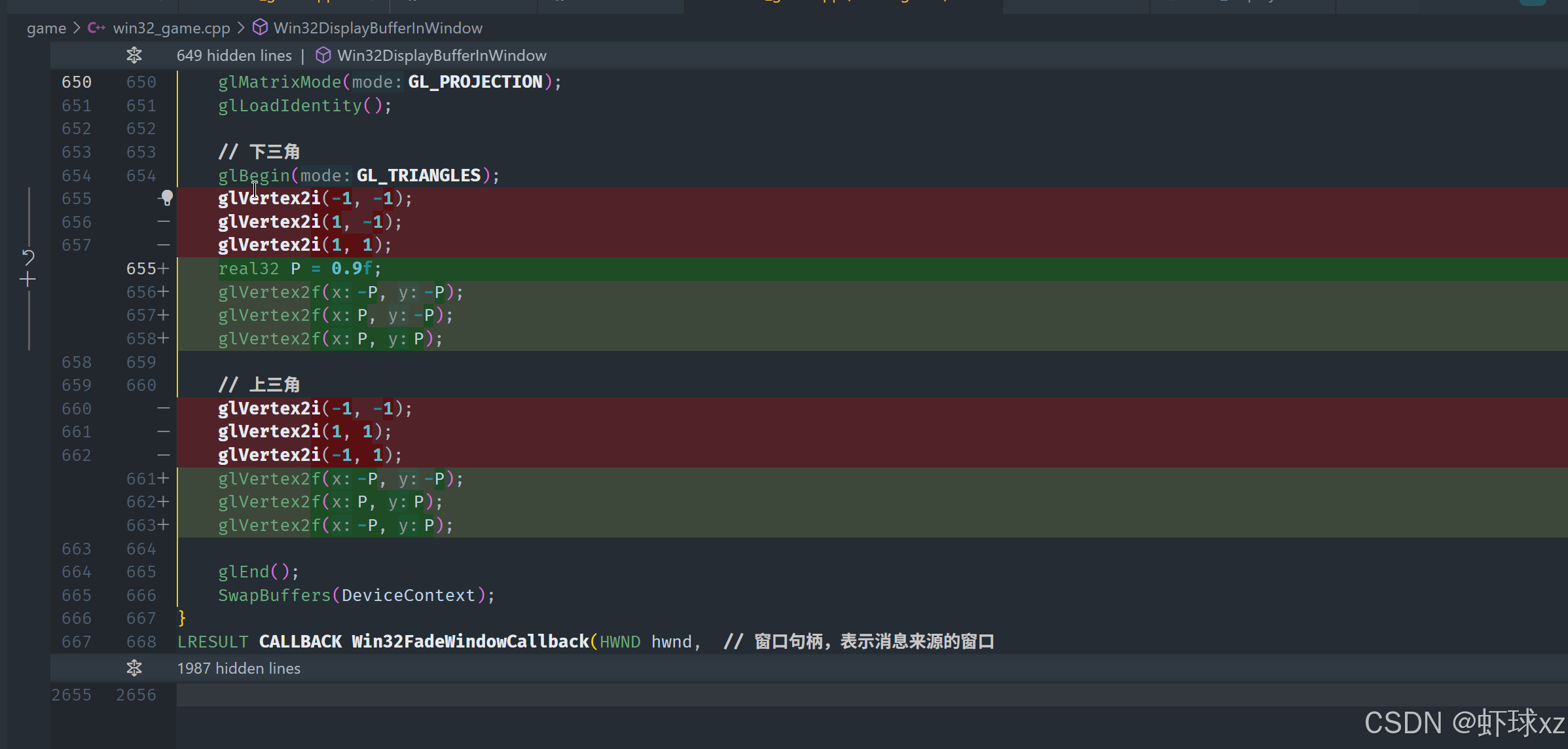Open Win32DisplayBufferInWindow breadcrumb symbol dropdown
This screenshot has width=1568, height=749.
coord(378,28)
